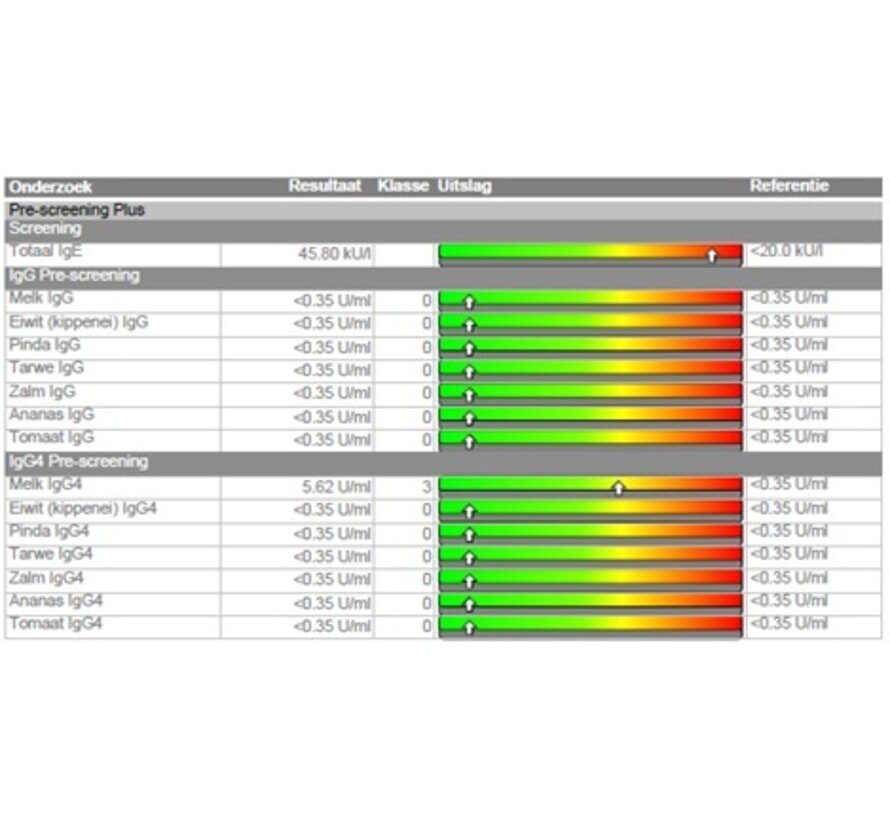Select the IgG Pre-screening section header
The width and height of the screenshot is (890, 820).
74,275
